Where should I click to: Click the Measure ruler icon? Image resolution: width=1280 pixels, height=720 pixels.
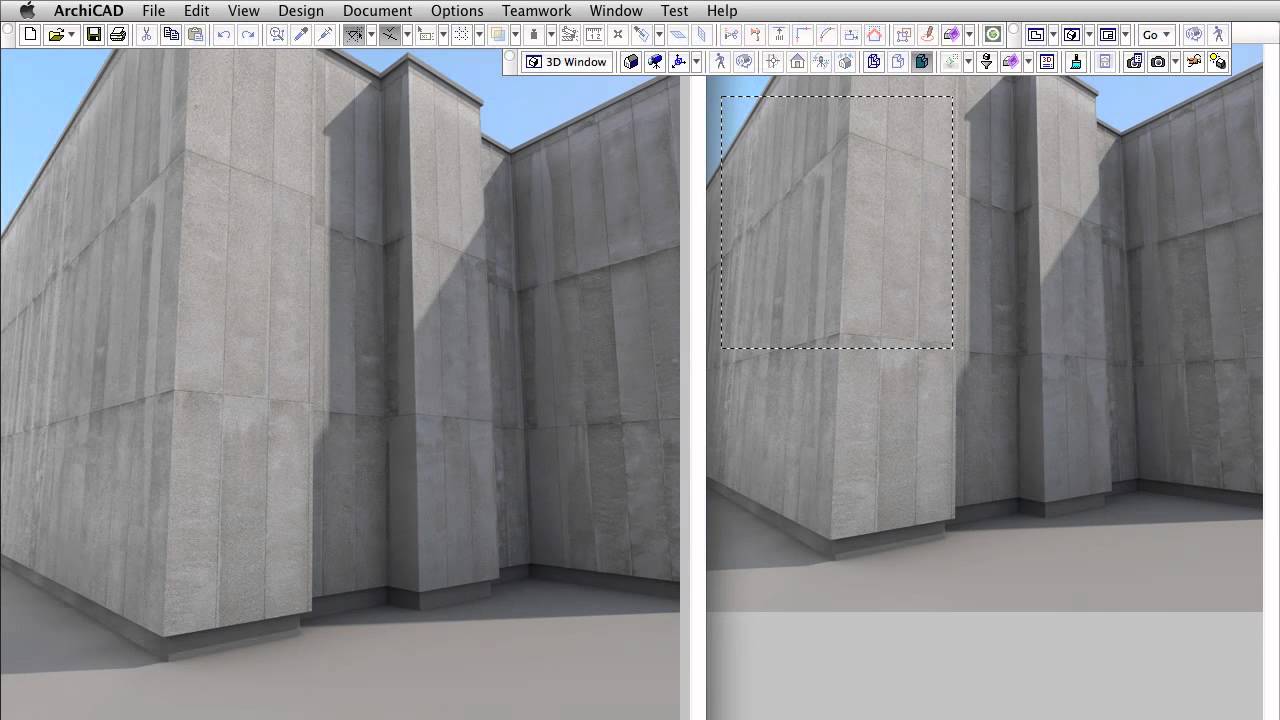click(593, 35)
